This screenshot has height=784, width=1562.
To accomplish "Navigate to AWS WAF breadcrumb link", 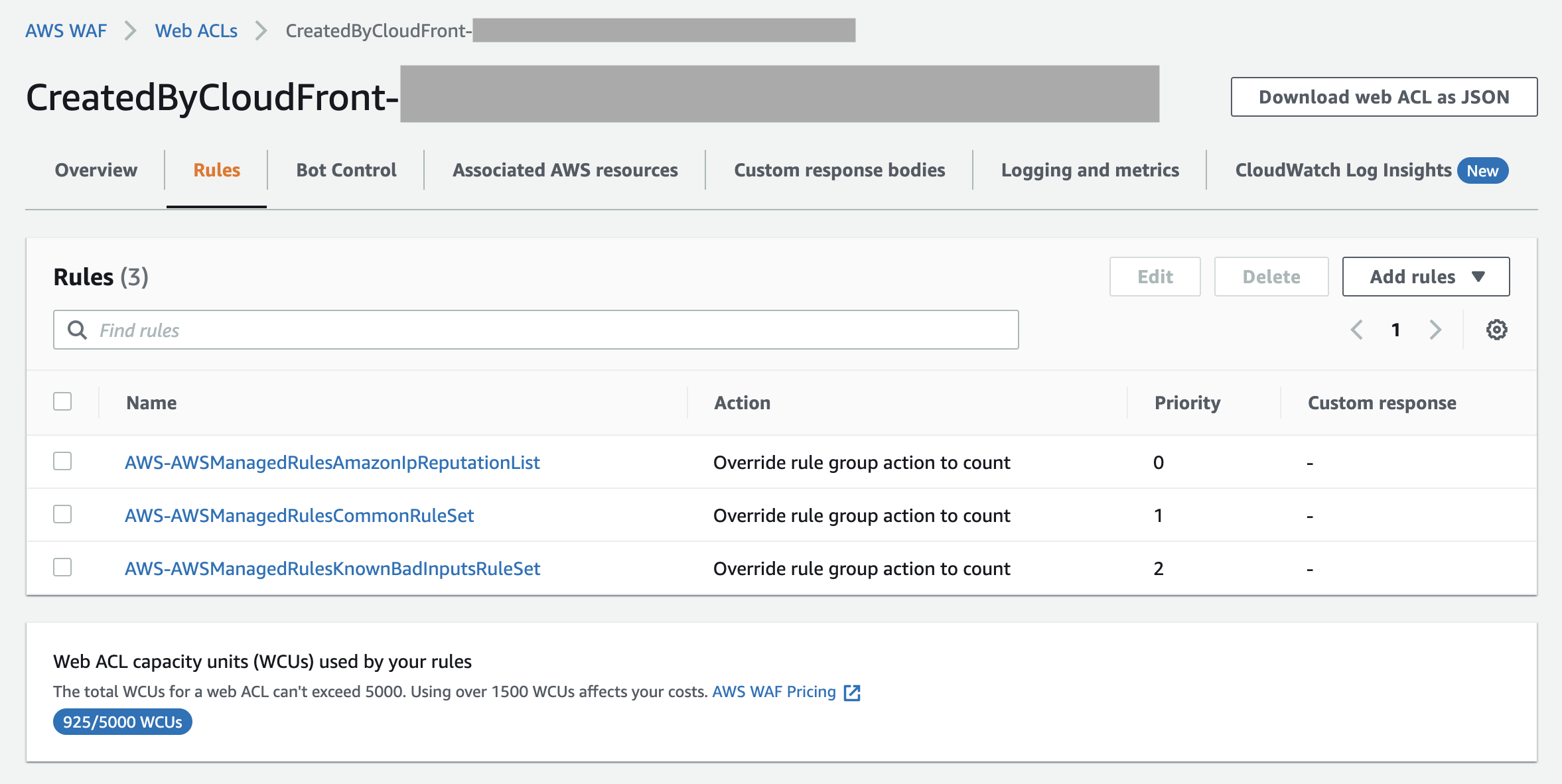I will point(66,31).
